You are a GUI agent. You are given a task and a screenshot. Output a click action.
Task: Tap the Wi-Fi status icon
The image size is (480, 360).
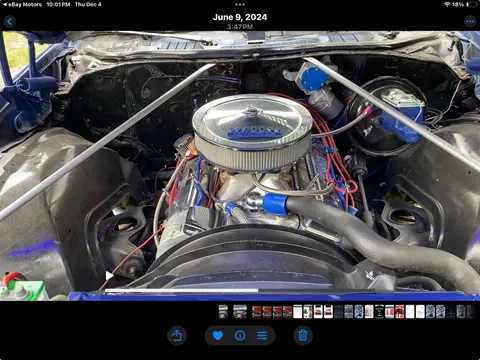(x=447, y=4)
